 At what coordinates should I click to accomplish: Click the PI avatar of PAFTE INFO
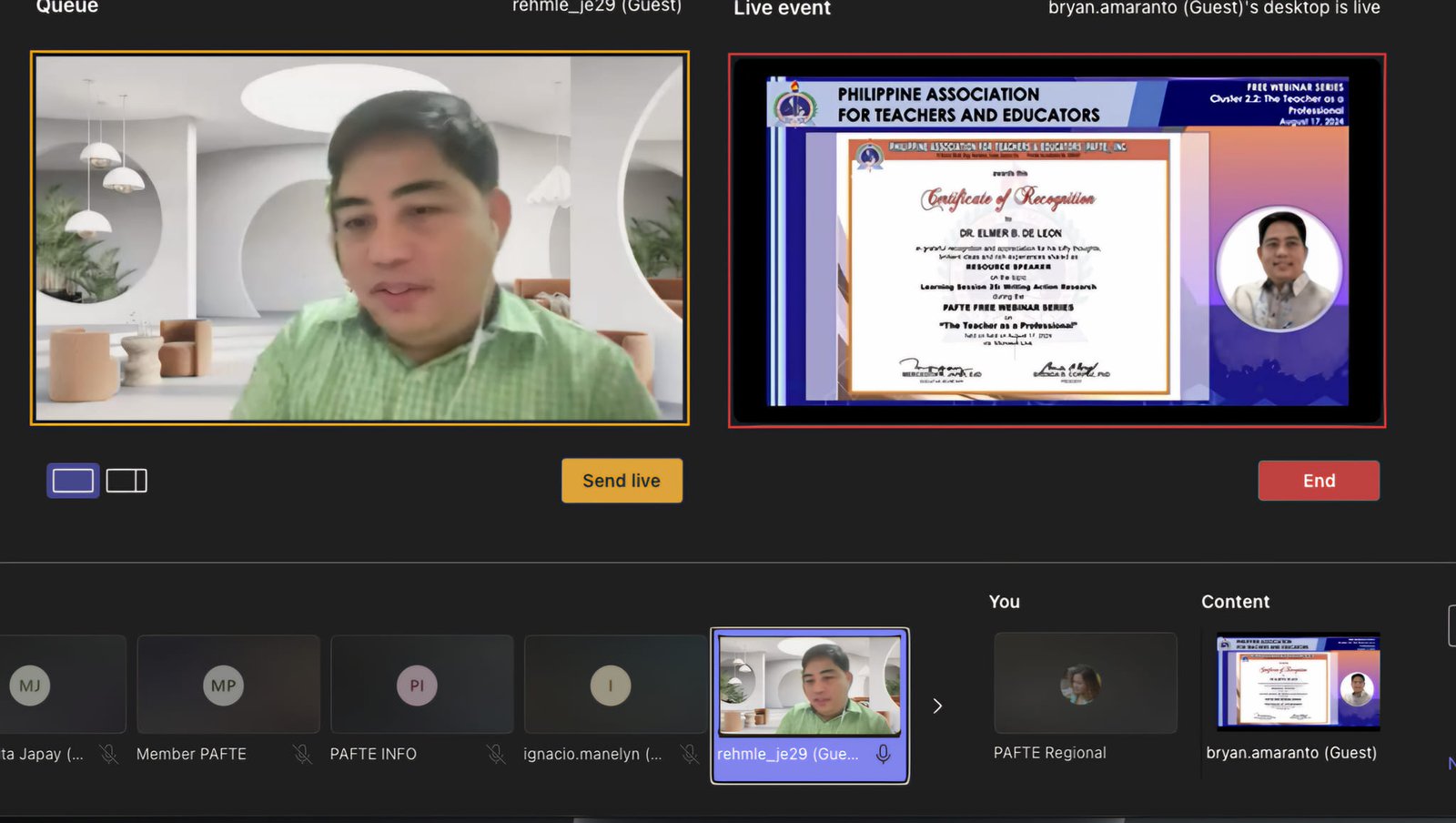pyautogui.click(x=417, y=686)
